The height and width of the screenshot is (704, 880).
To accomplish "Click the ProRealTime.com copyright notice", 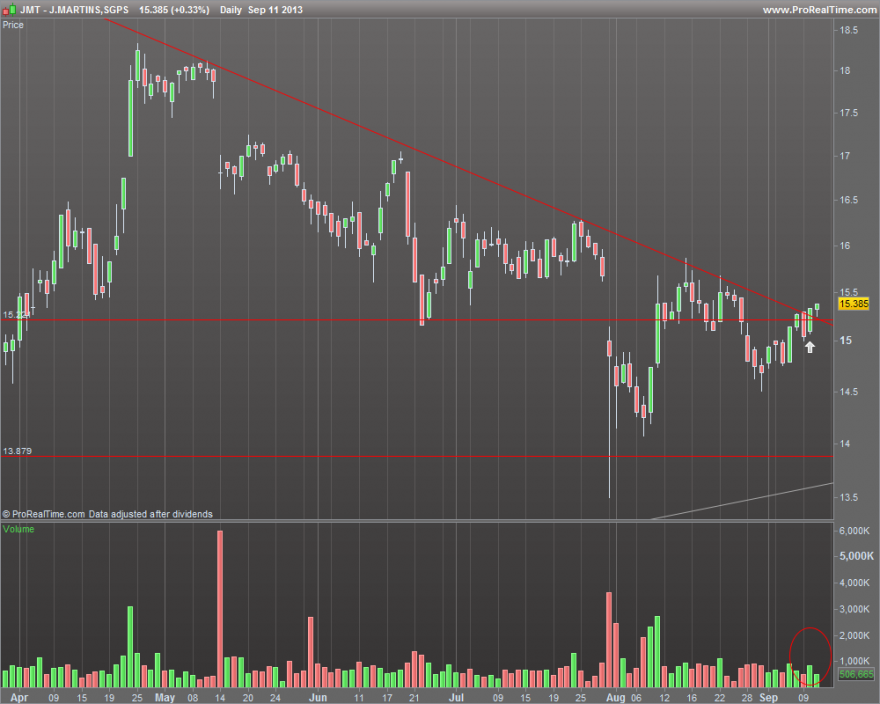I will pos(108,514).
